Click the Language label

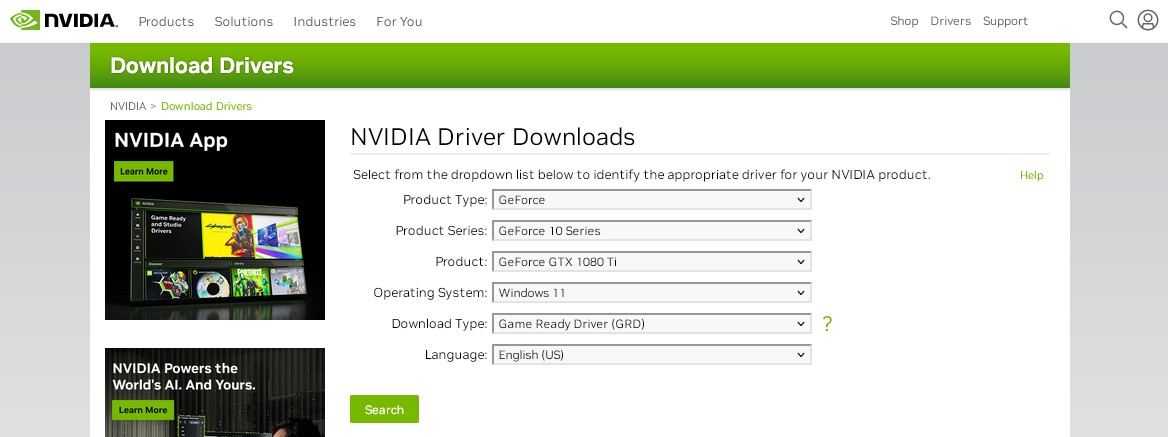(x=456, y=355)
